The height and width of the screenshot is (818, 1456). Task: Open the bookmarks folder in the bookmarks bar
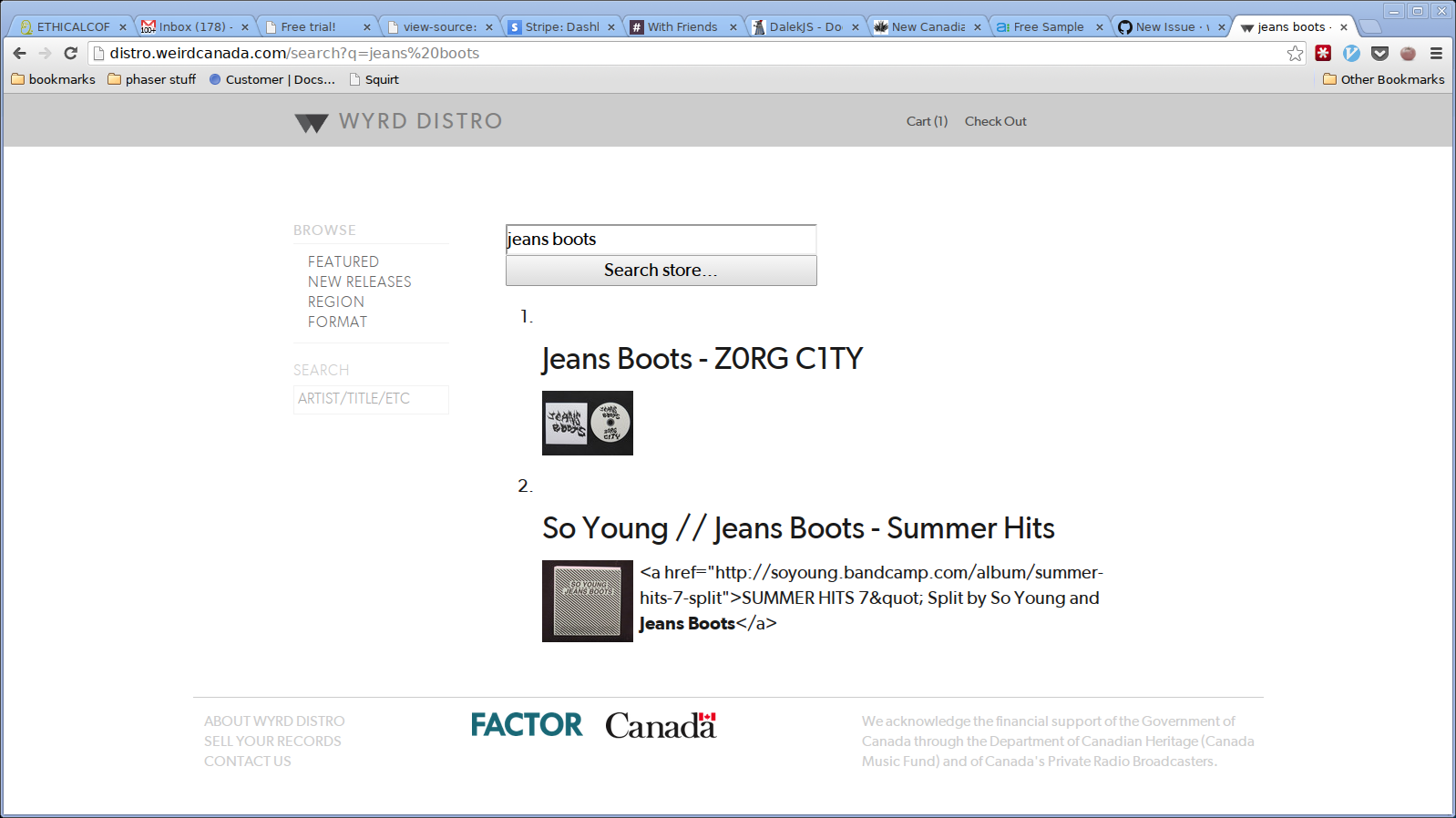pos(53,79)
